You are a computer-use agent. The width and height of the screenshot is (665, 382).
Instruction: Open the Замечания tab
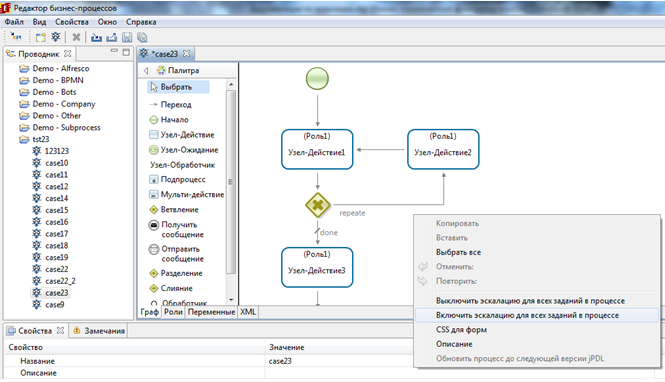pyautogui.click(x=99, y=331)
